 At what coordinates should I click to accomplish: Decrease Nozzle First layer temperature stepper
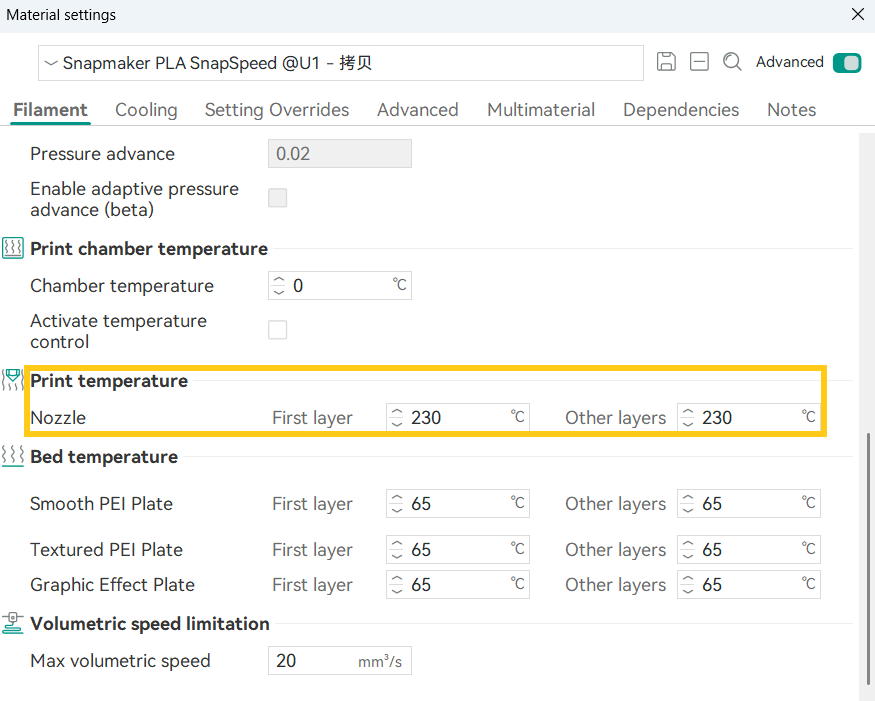(397, 424)
